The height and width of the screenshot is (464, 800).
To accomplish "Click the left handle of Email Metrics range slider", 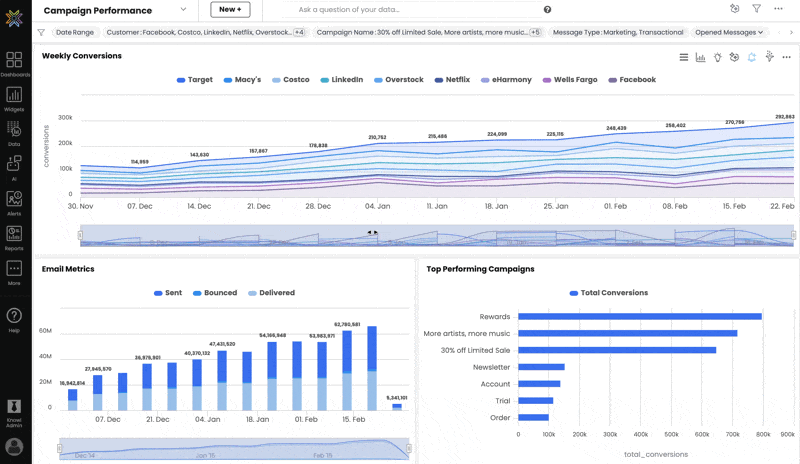I will point(60,448).
